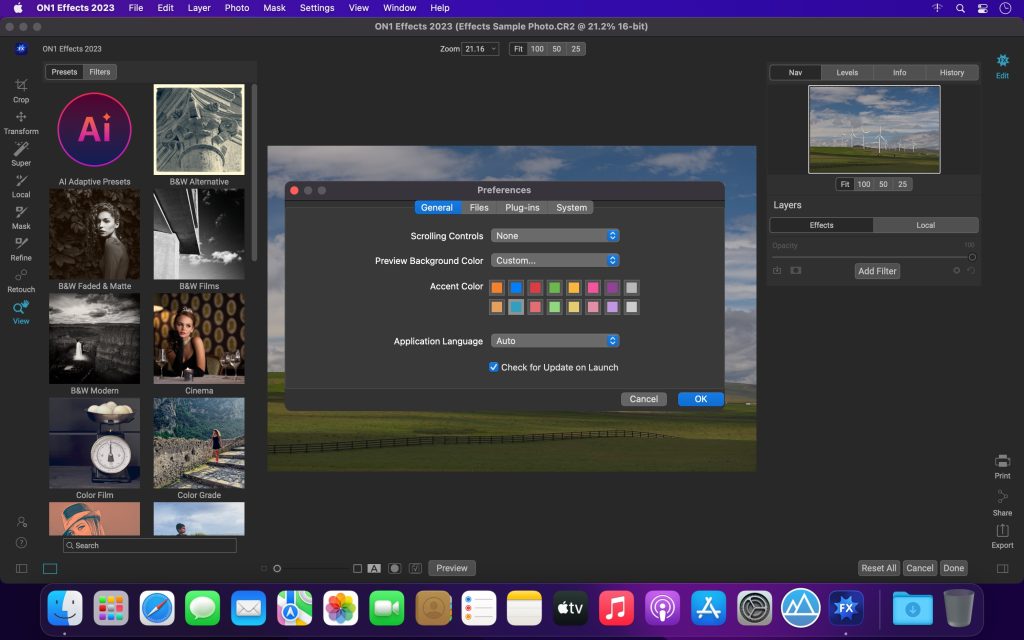The height and width of the screenshot is (640, 1024).
Task: Activate the Local adjustment tool
Action: [x=21, y=184]
